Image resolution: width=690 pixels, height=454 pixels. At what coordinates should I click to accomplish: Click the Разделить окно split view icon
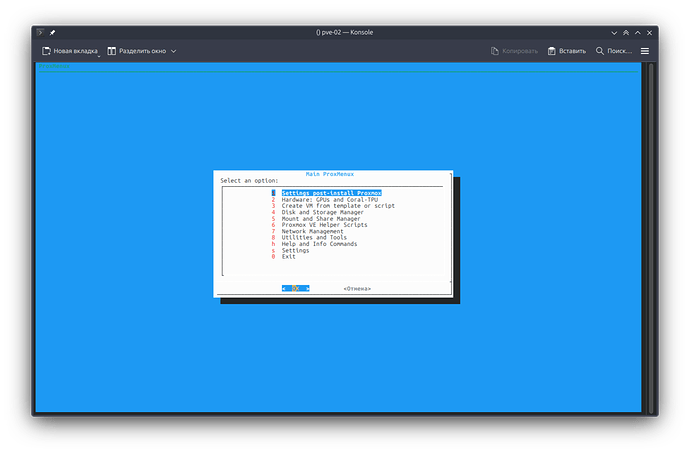(112, 51)
